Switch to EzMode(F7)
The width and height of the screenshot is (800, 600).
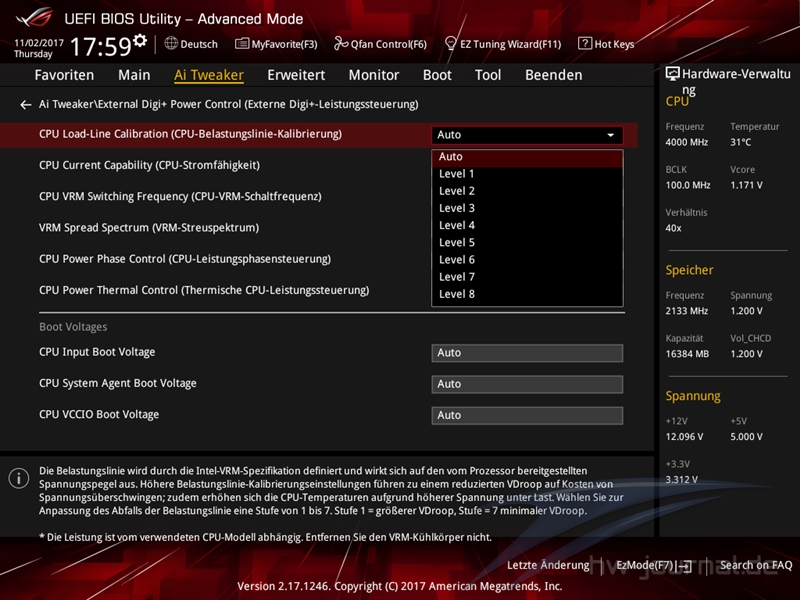(x=654, y=565)
